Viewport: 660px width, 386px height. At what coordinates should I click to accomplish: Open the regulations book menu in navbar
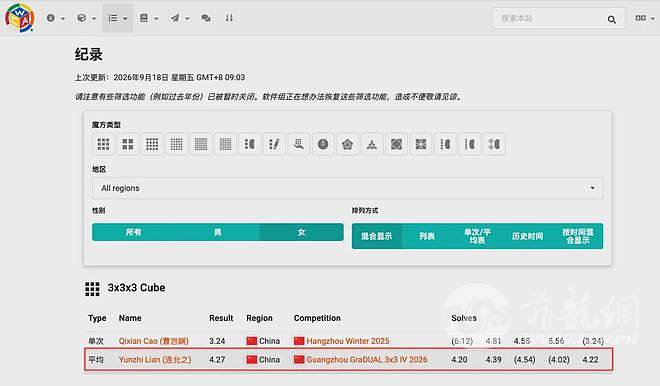click(149, 18)
